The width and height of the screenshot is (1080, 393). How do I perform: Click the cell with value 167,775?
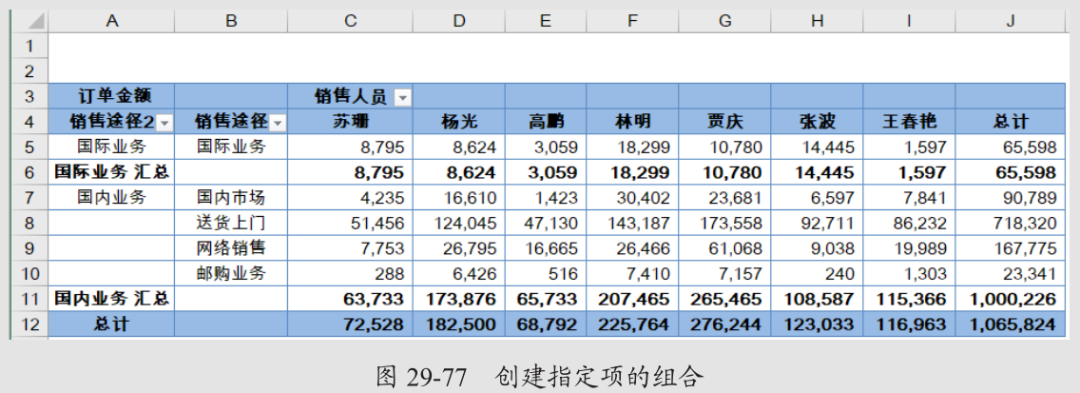1010,248
